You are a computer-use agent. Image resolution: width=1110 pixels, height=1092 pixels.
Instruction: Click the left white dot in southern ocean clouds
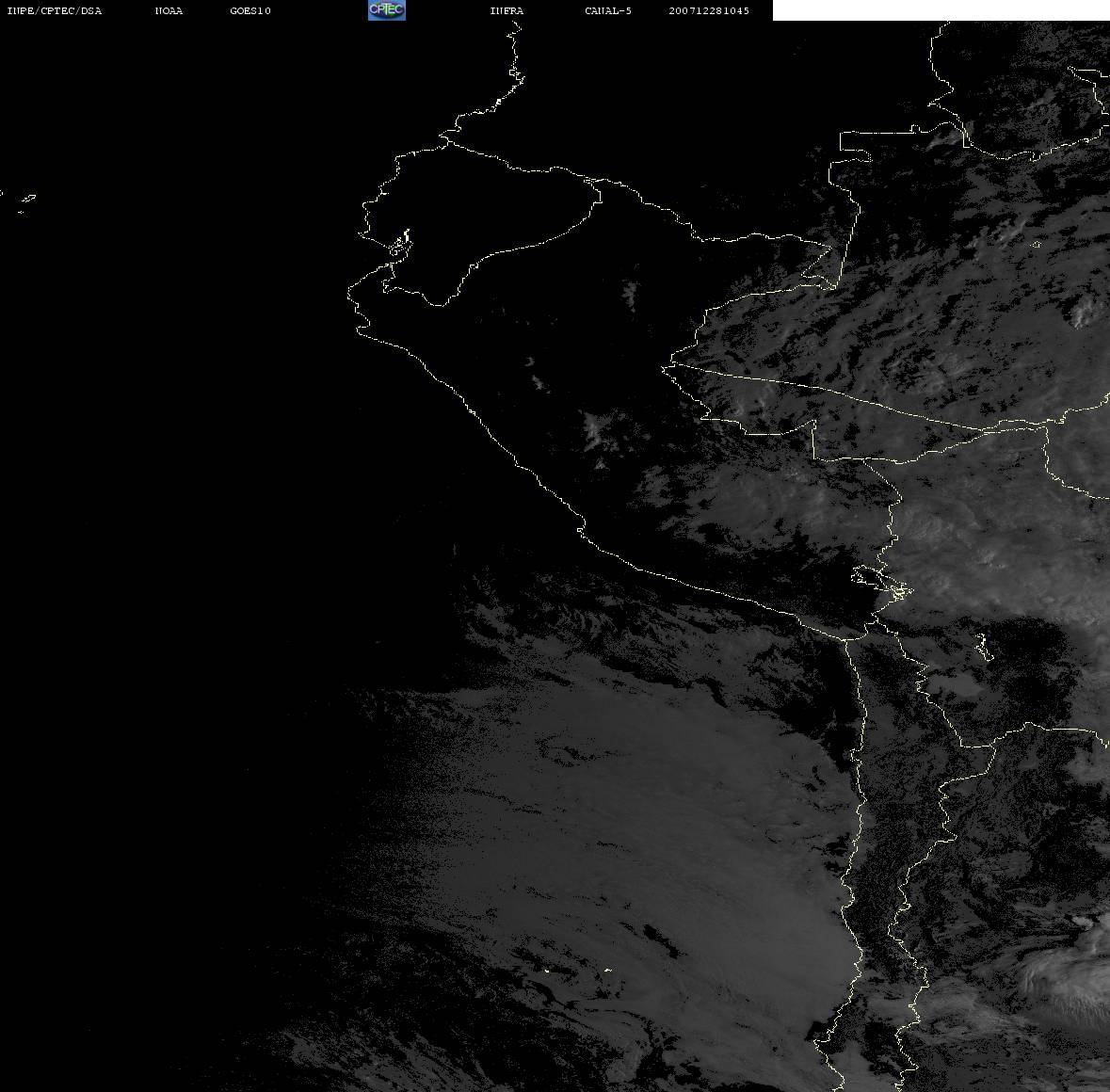click(x=546, y=971)
